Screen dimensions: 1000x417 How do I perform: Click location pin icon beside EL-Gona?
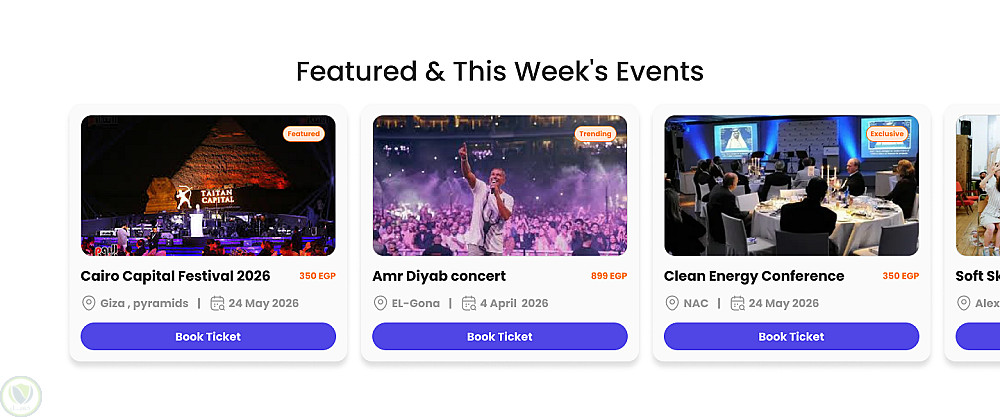point(380,303)
